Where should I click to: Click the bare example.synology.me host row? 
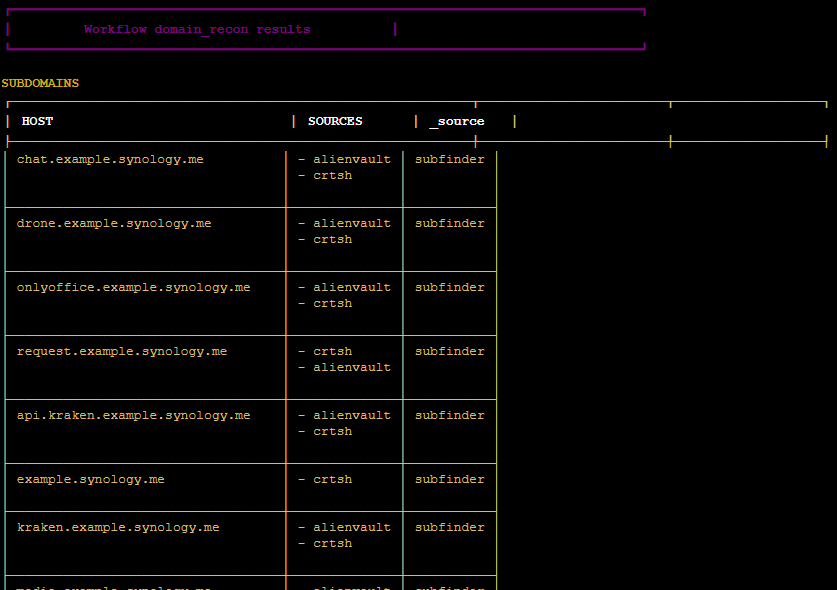[90, 479]
